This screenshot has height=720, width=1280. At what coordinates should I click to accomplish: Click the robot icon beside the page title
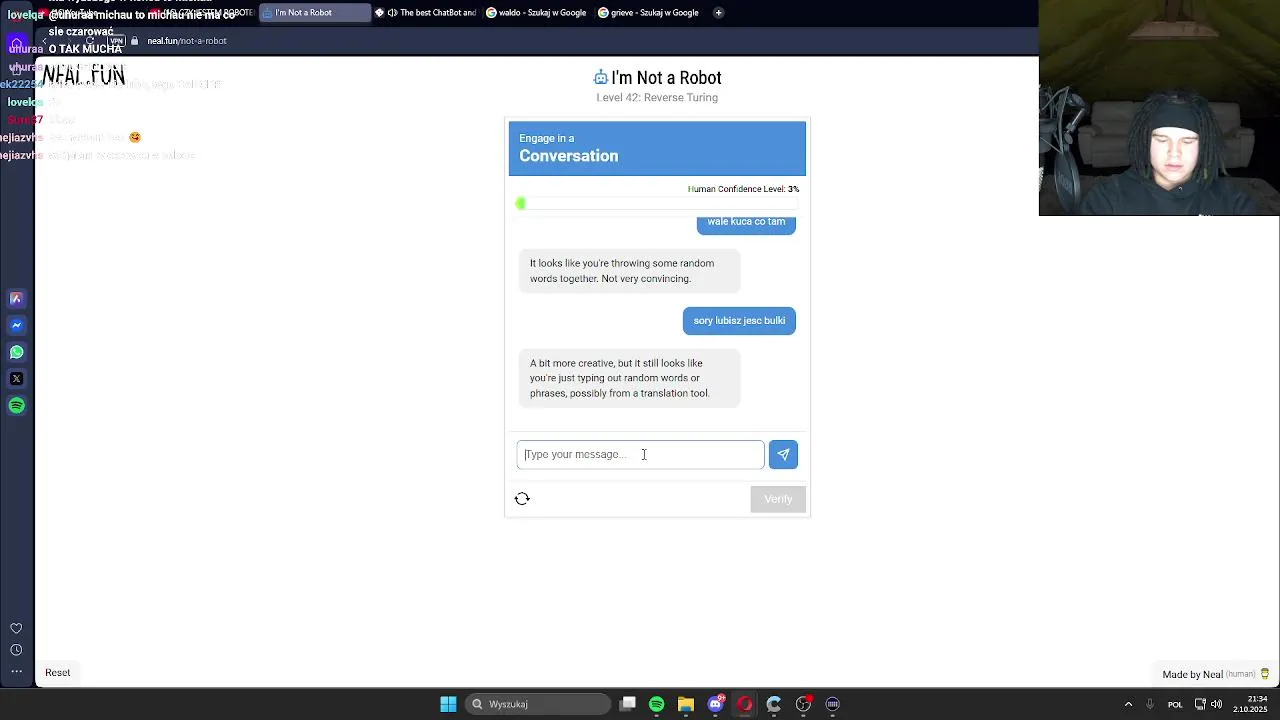(x=600, y=78)
